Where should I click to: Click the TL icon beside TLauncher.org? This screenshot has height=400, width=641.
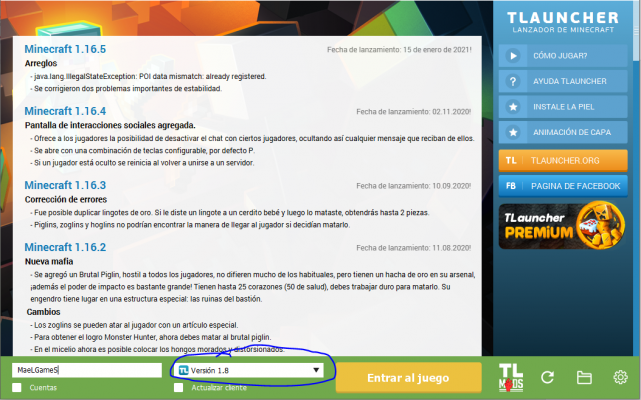pyautogui.click(x=512, y=159)
